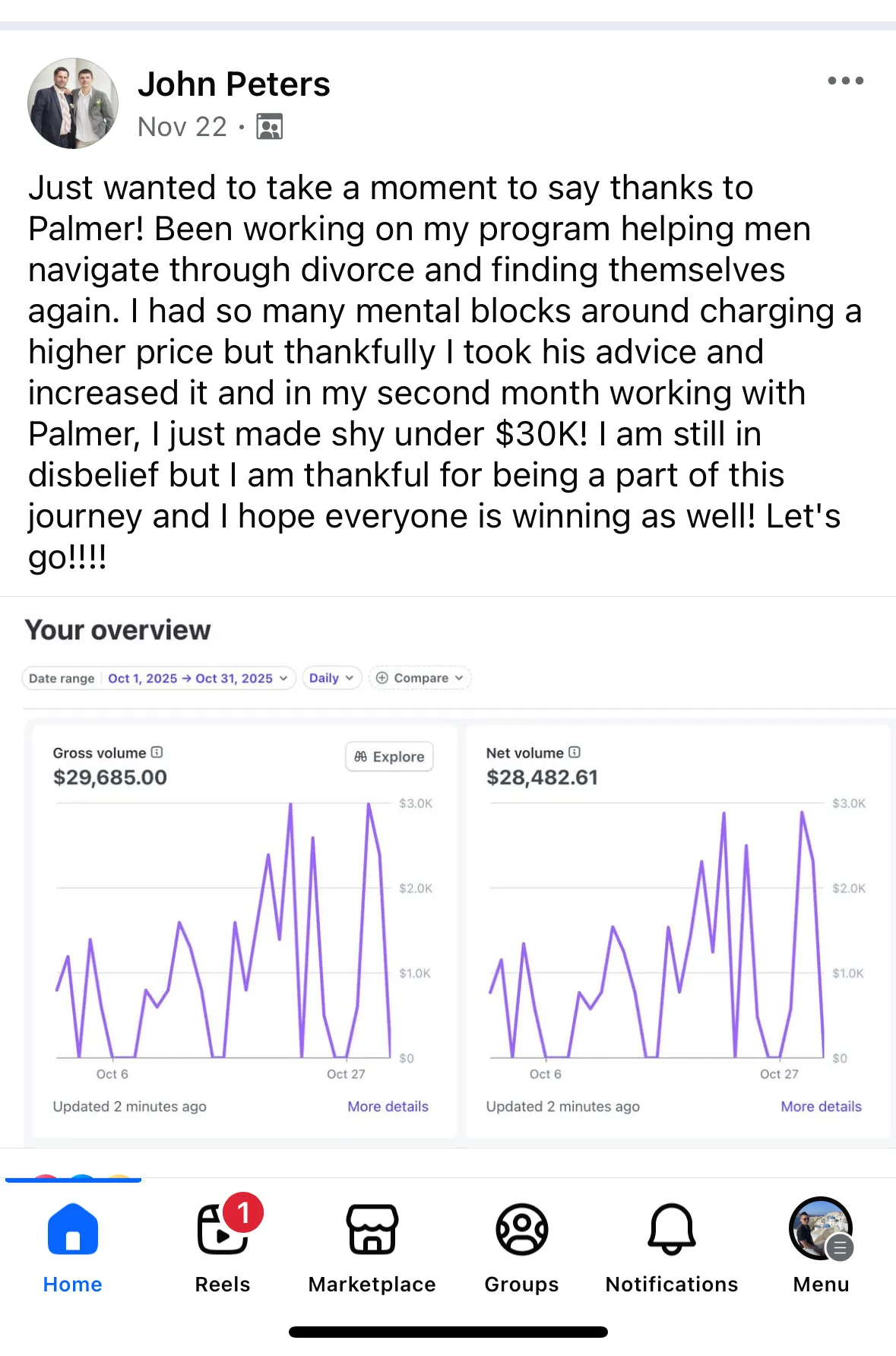Image resolution: width=896 pixels, height=1356 pixels.
Task: Open Reels with the notification badge
Action: pyautogui.click(x=223, y=1230)
